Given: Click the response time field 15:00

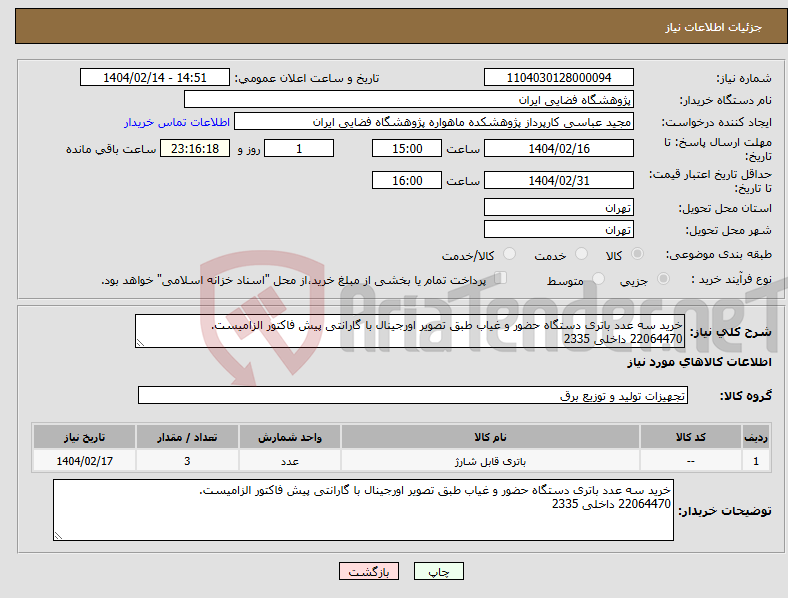Looking at the screenshot, I should (407, 148).
